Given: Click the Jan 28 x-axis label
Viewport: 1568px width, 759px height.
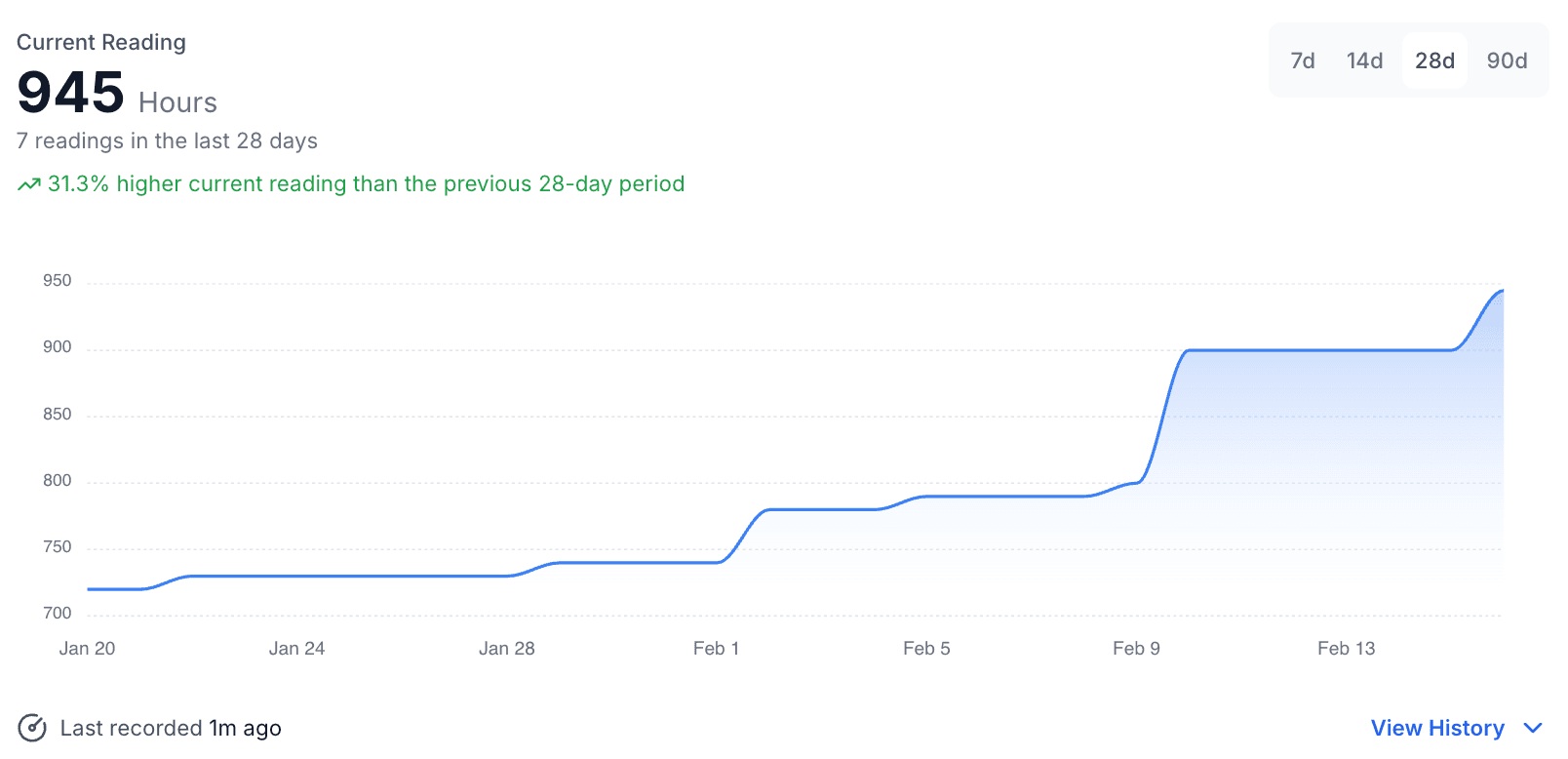Looking at the screenshot, I should click(506, 649).
